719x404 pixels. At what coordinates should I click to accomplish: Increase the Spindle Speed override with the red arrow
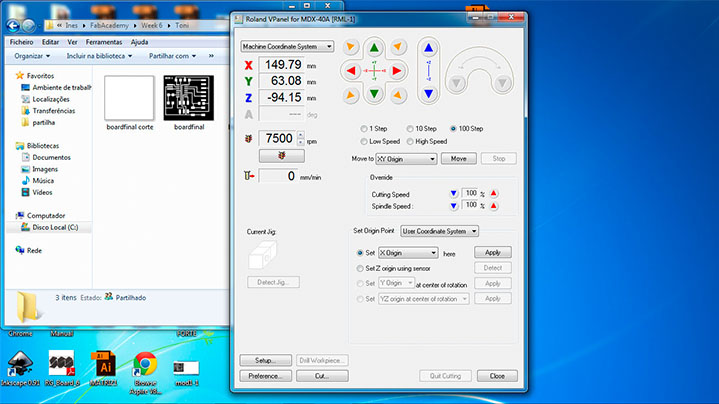pos(493,206)
